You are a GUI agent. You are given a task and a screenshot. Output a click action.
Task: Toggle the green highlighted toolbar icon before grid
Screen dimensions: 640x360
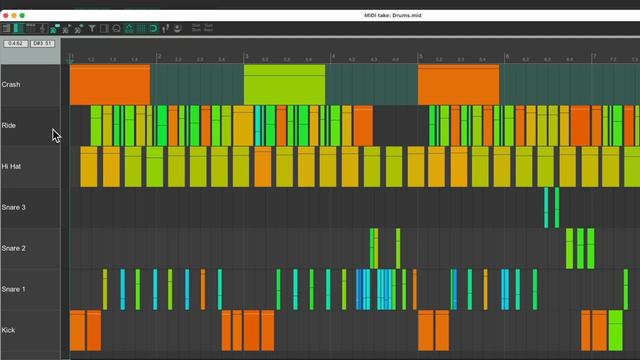pyautogui.click(x=129, y=28)
